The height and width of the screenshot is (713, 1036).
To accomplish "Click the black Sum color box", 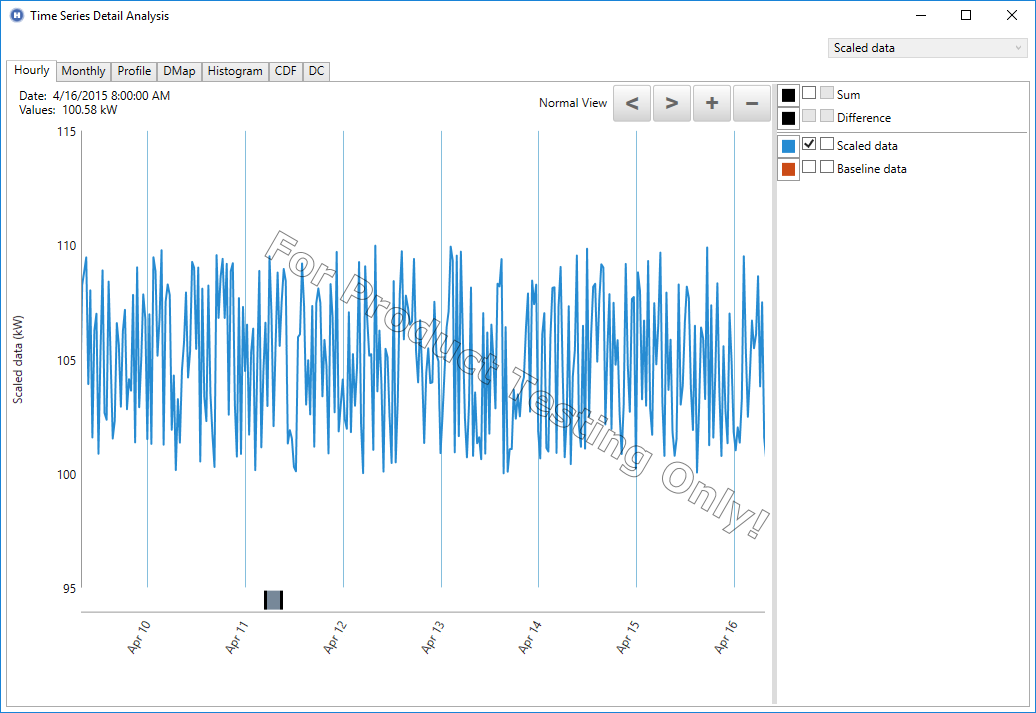I will click(788, 93).
